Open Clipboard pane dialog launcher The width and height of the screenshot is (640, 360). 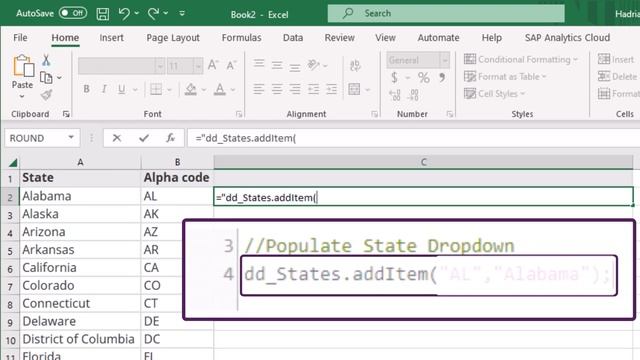[x=66, y=114]
